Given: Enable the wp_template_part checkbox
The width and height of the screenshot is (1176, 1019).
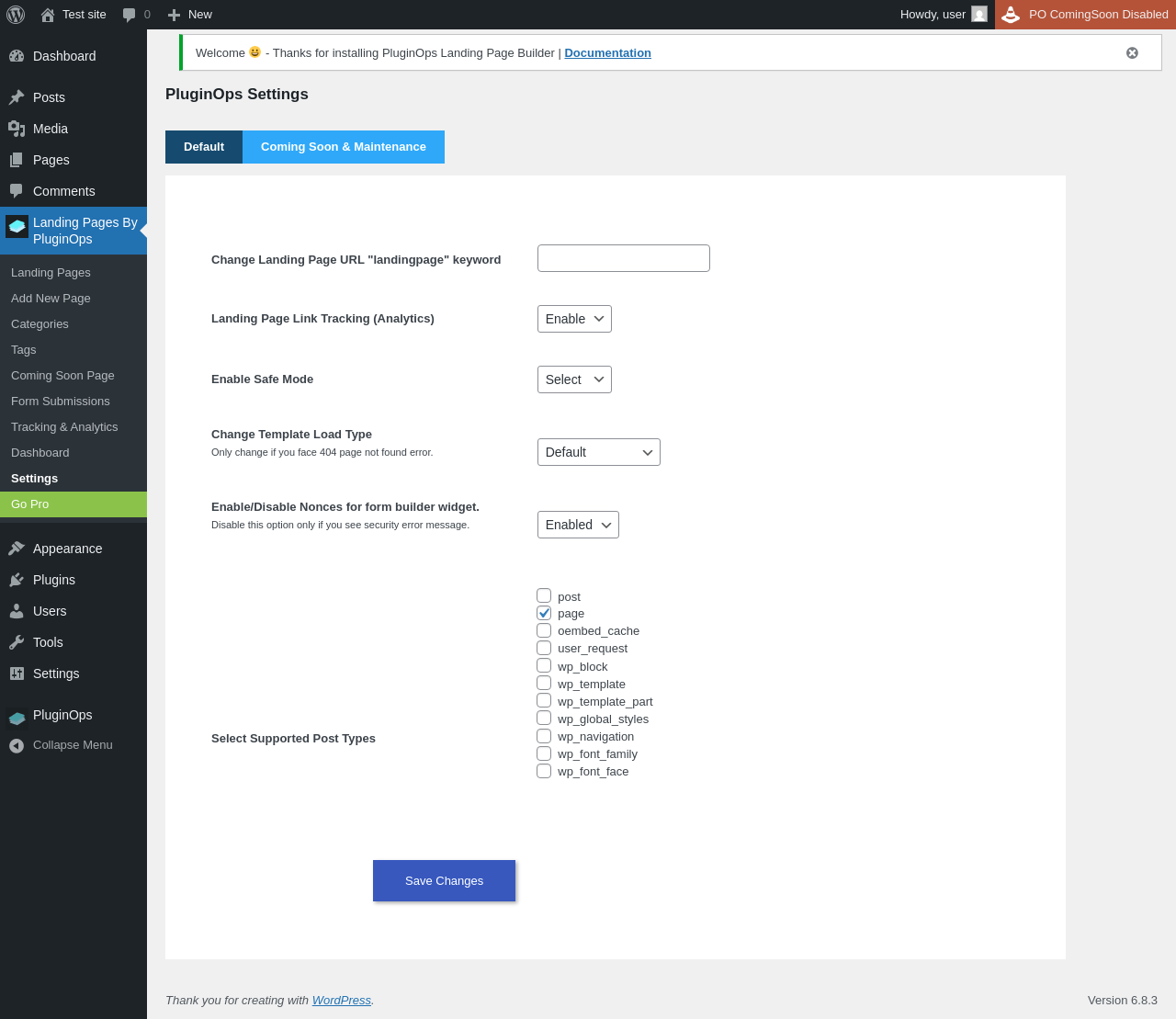Looking at the screenshot, I should click(544, 700).
